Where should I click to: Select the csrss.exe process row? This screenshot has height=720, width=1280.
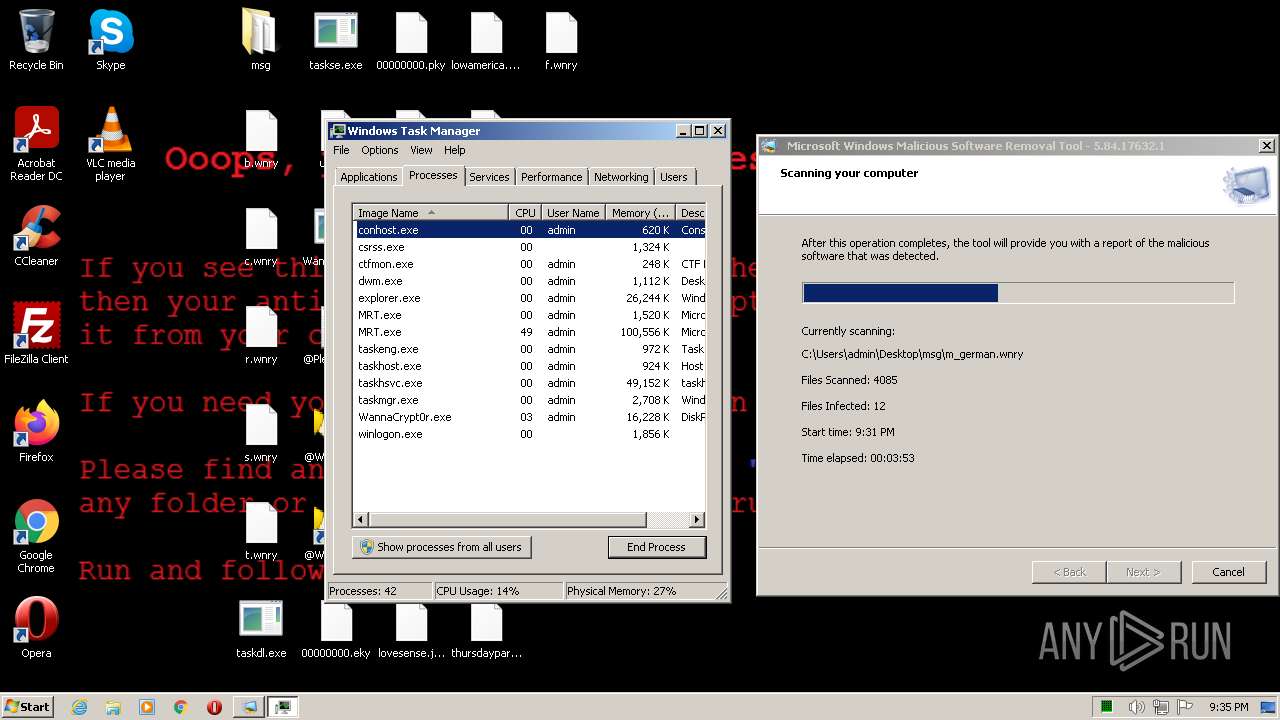tap(529, 247)
